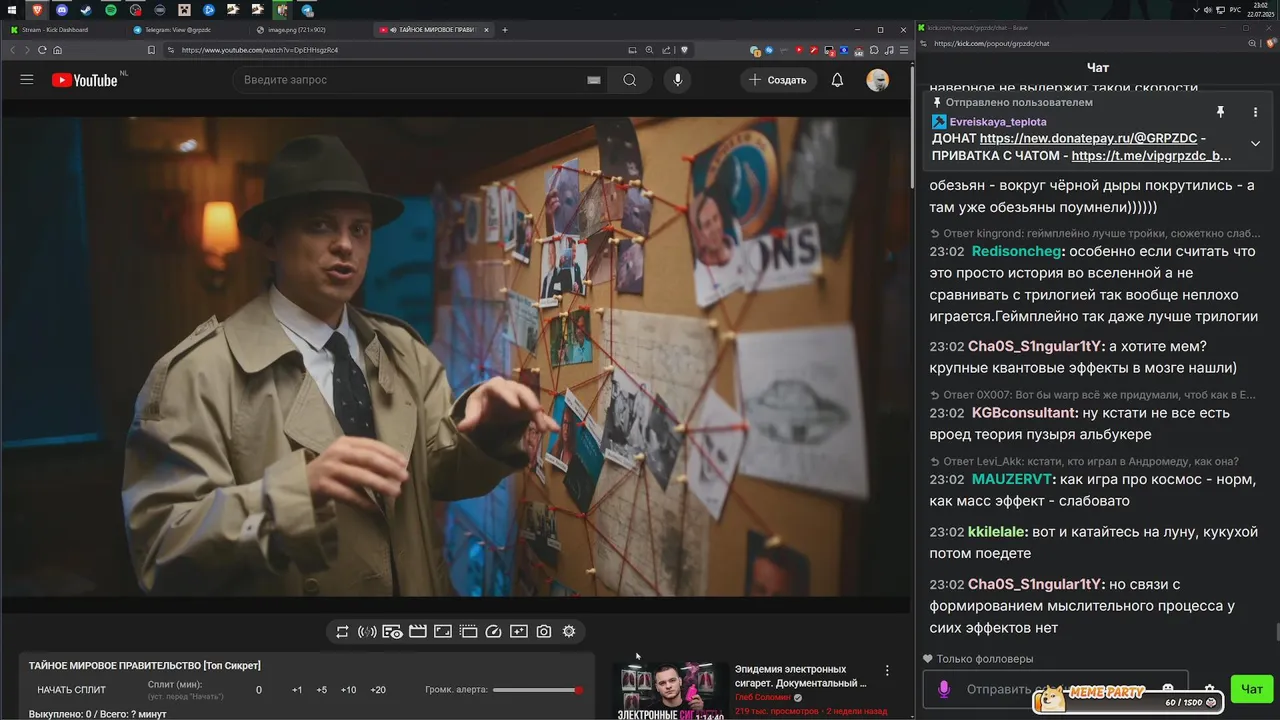Image resolution: width=1280 pixels, height=720 pixels.
Task: Adjust the Громк. алерта volume slider
Action: pos(538,690)
